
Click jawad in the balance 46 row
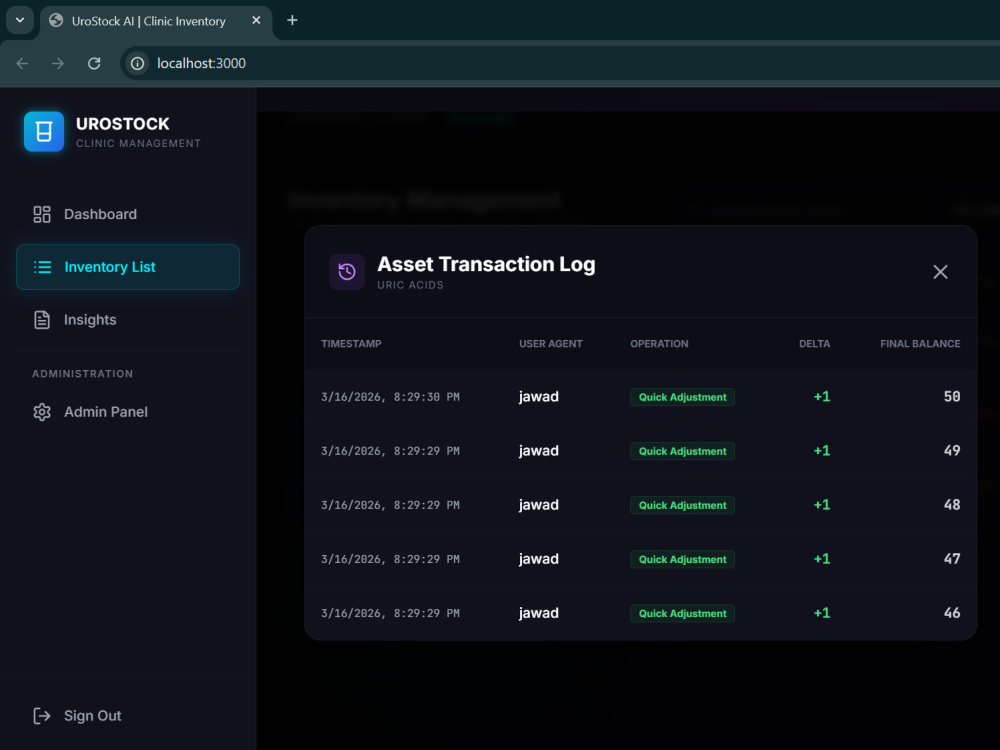[x=539, y=613]
